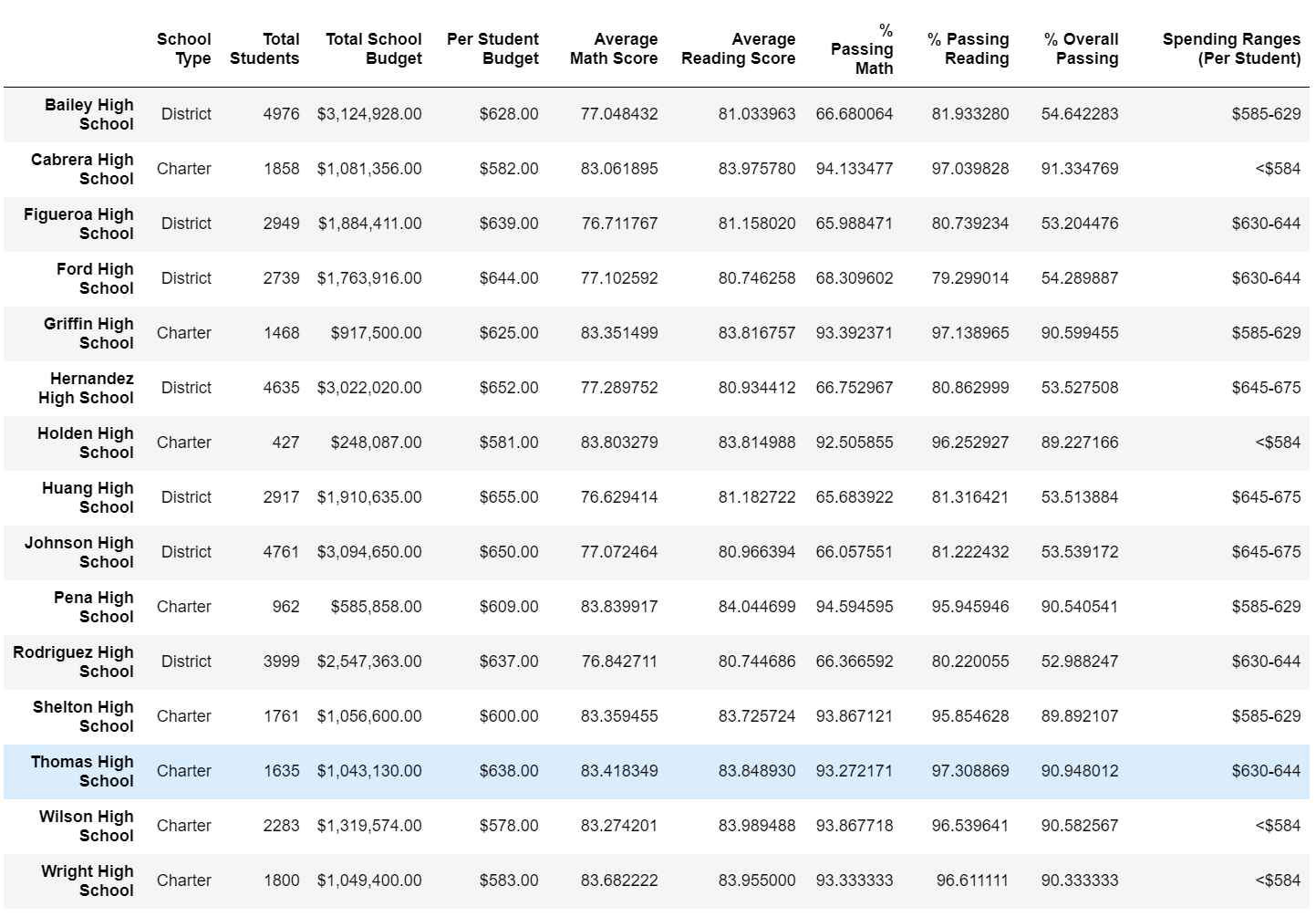Click the Total Students column header
The height and width of the screenshot is (917, 1316).
(x=264, y=49)
